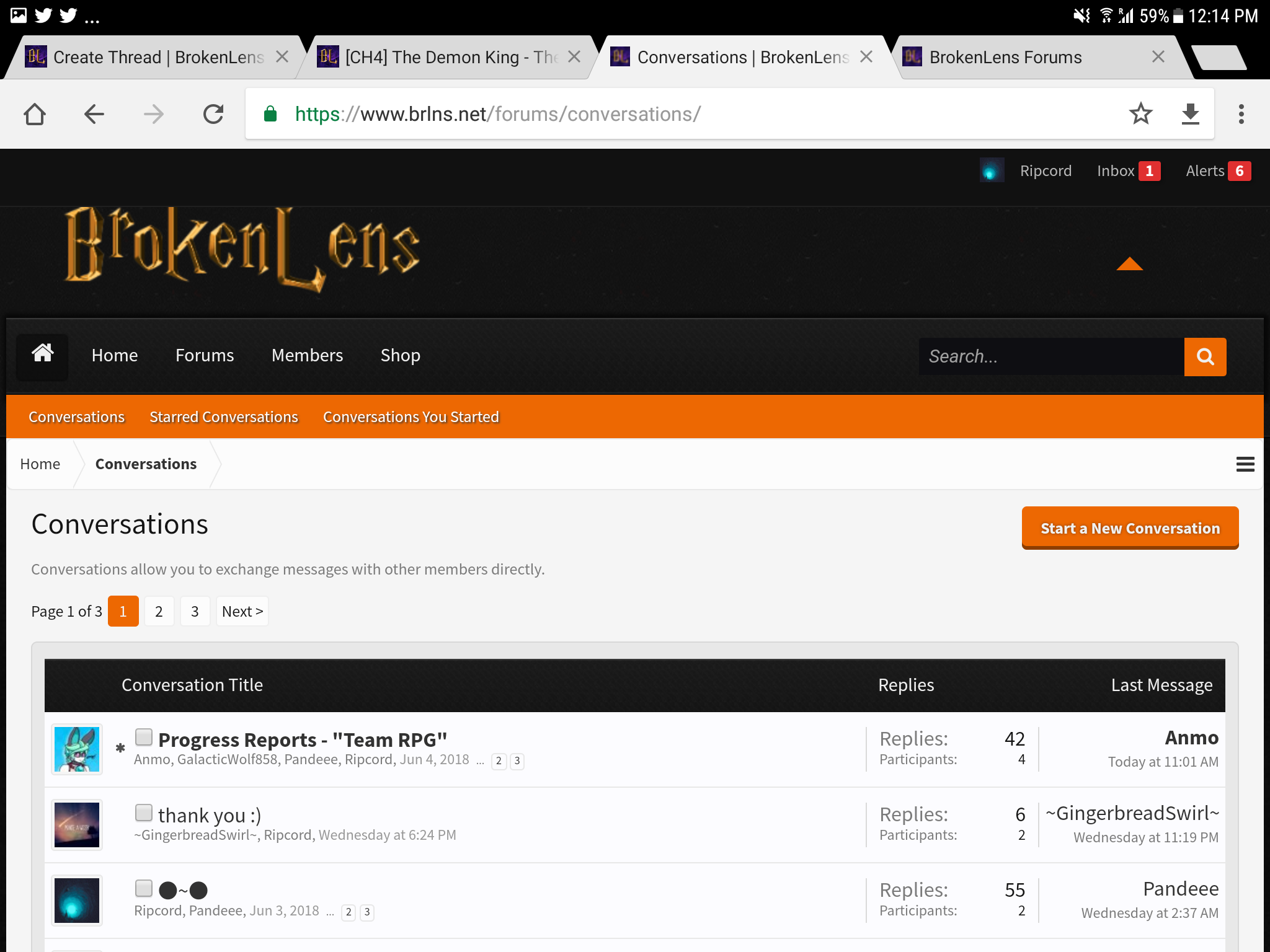
Task: Bookmark the page with the star icon
Action: 1140,113
